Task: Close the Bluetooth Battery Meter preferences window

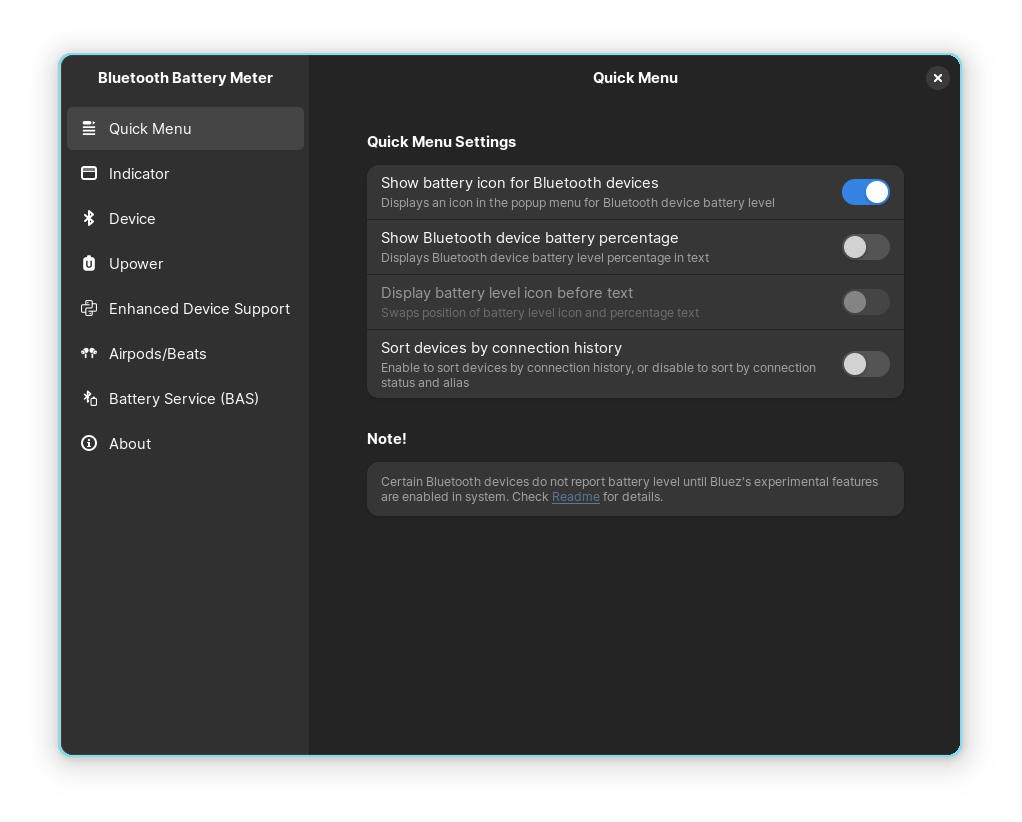Action: [937, 78]
